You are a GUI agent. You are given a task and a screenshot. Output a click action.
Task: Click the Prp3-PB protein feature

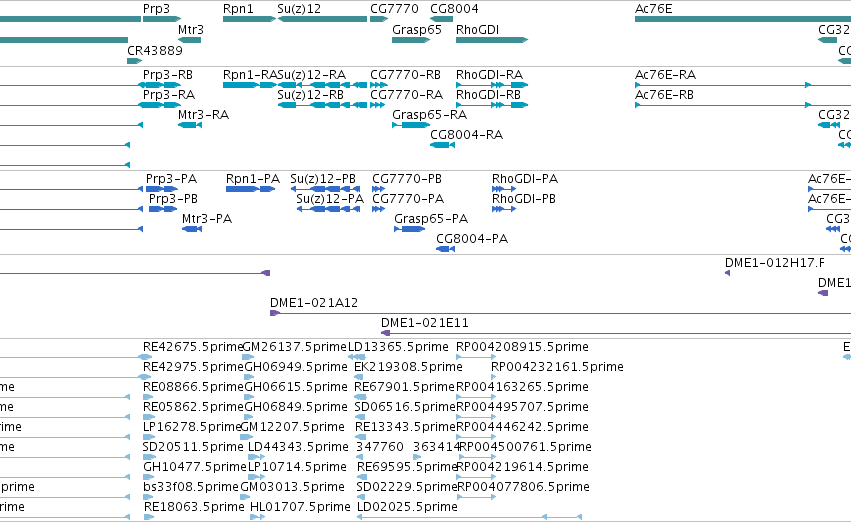163,209
